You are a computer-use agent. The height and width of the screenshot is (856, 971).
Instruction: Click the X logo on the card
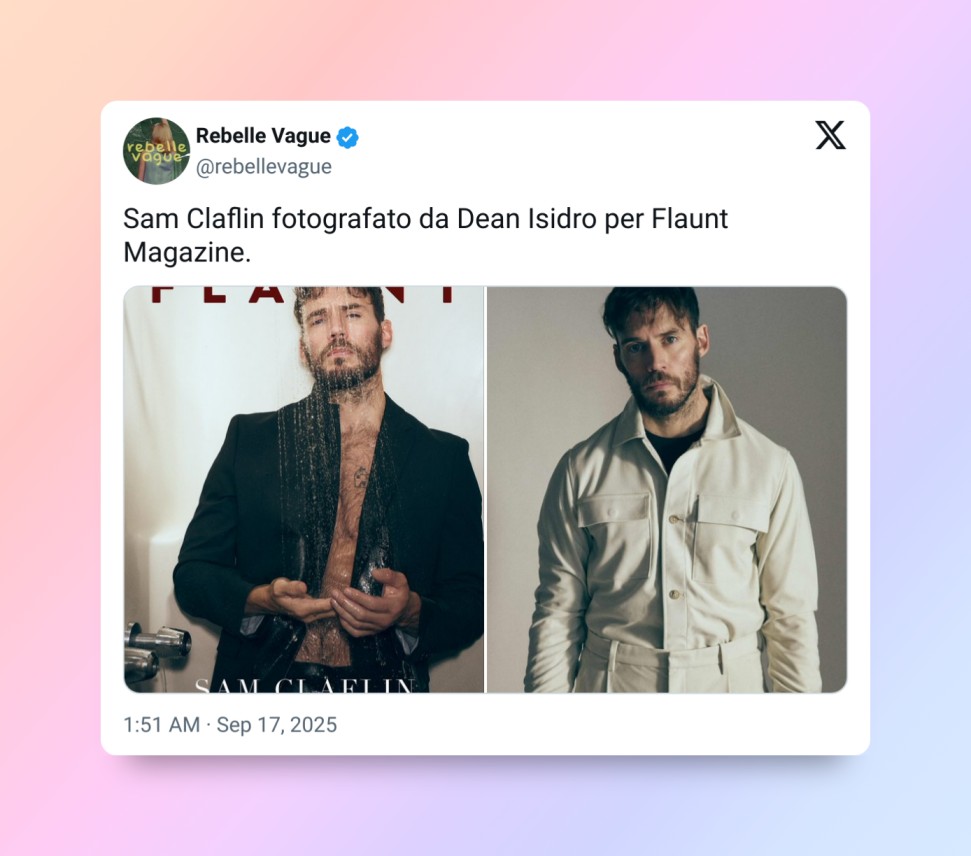(x=830, y=135)
